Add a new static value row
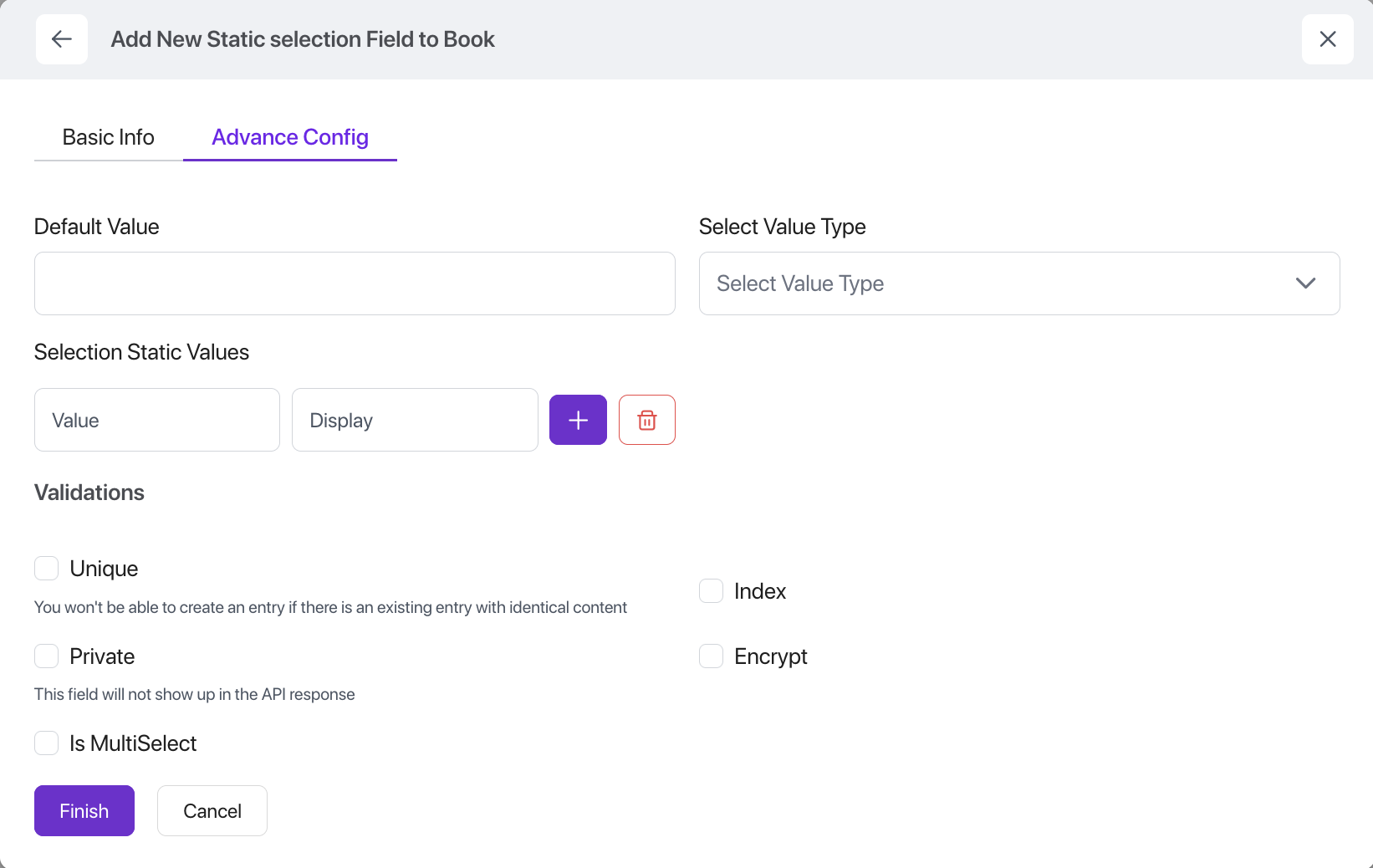 (x=578, y=420)
